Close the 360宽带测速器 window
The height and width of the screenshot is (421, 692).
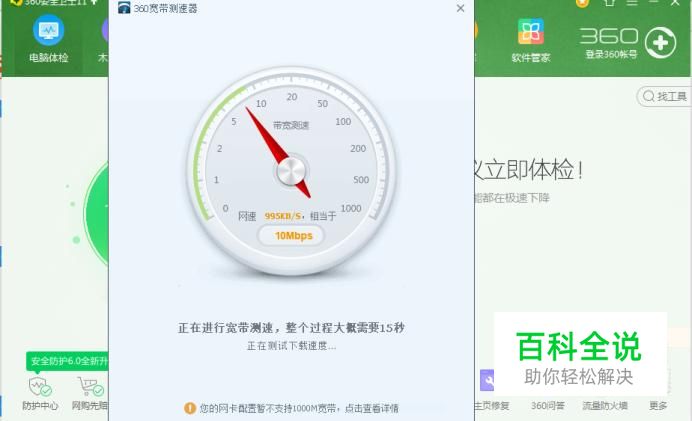tap(460, 8)
